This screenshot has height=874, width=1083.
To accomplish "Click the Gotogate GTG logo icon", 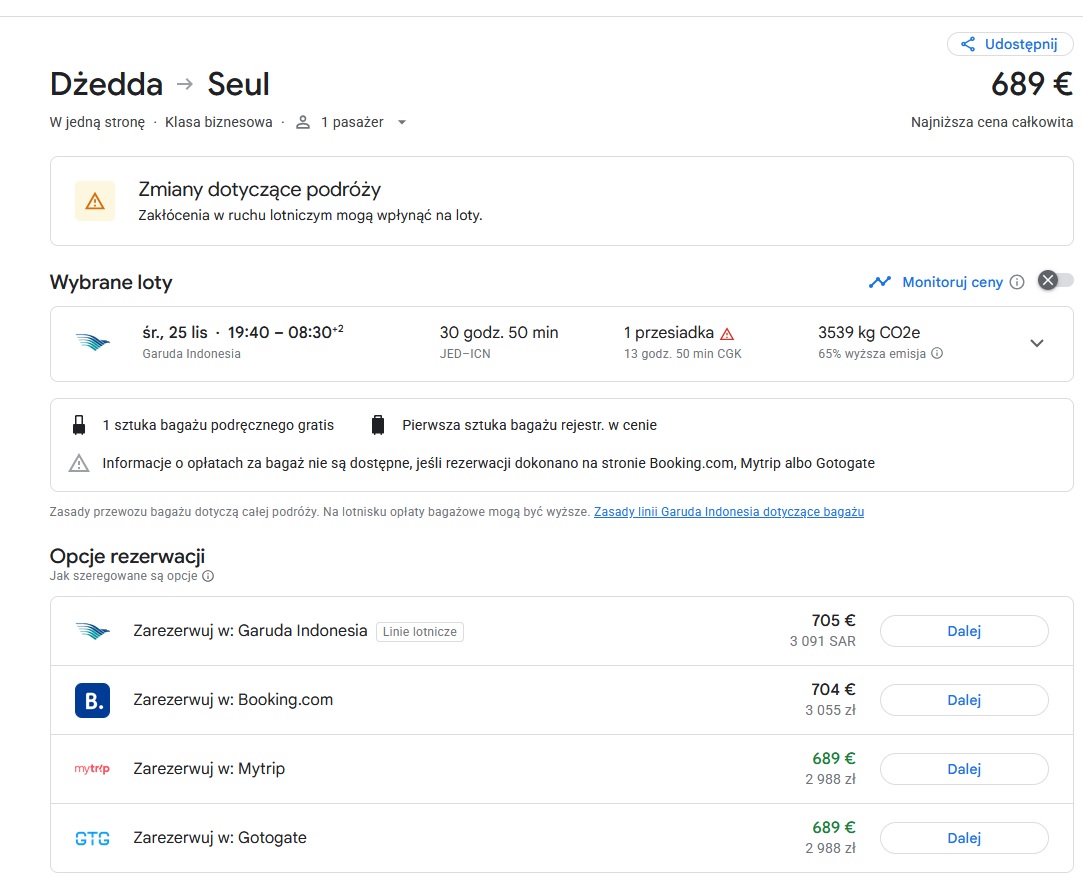I will [93, 838].
